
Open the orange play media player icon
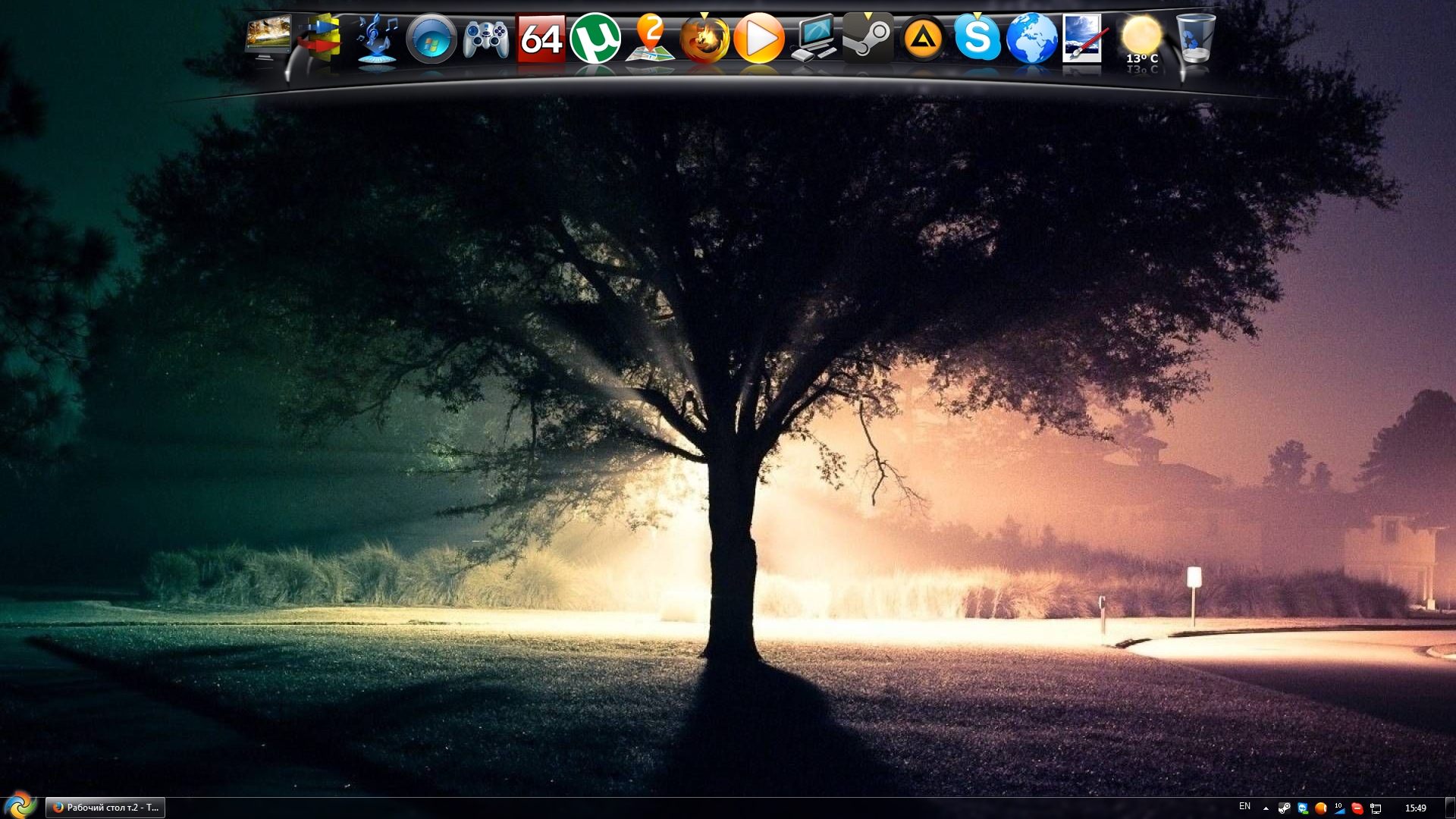click(759, 38)
